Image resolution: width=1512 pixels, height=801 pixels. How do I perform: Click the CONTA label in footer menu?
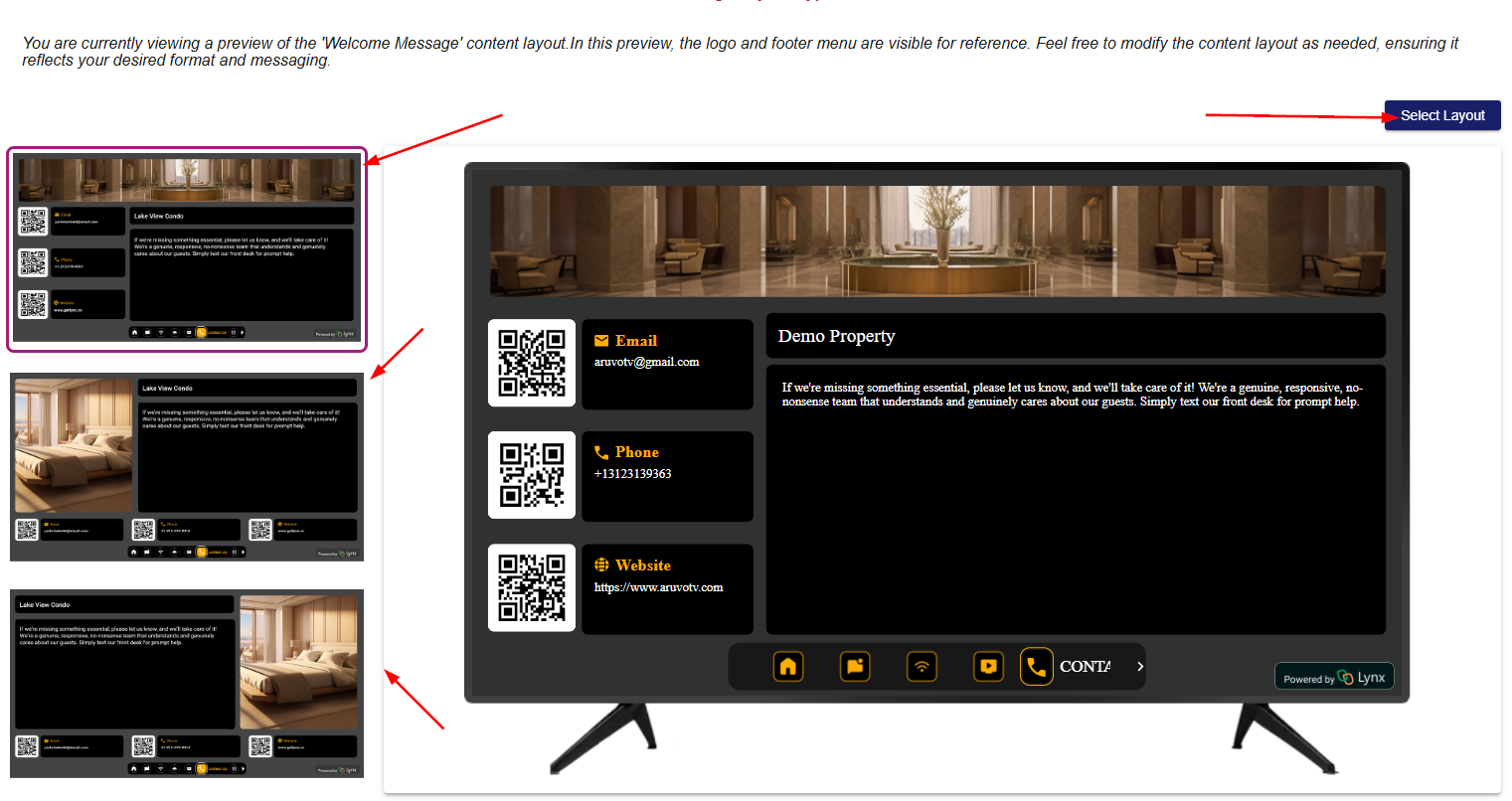click(1085, 666)
